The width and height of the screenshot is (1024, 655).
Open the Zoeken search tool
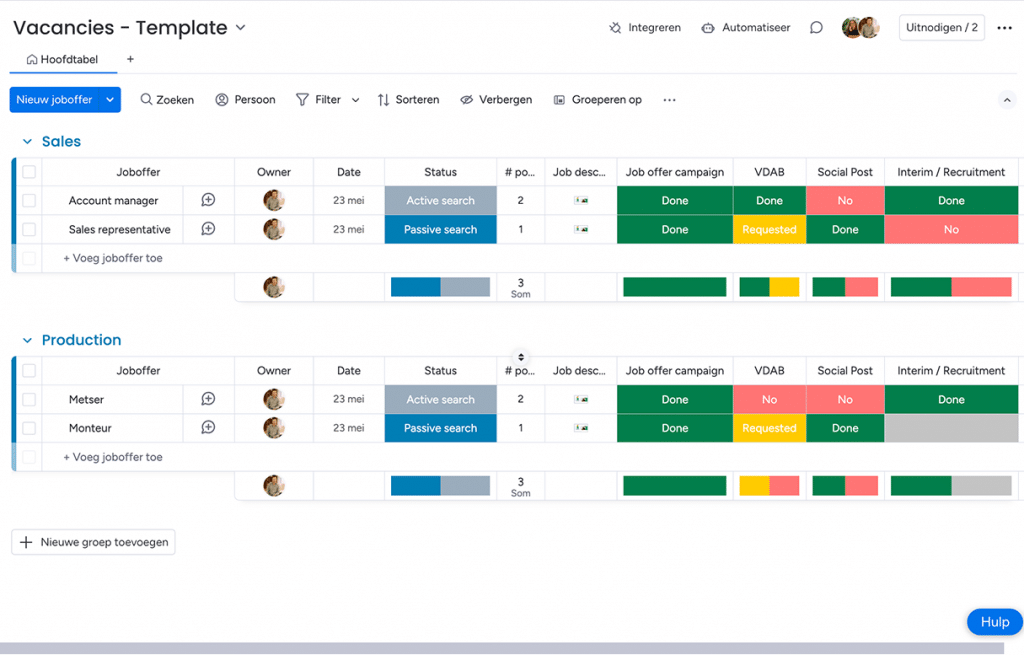pos(166,99)
